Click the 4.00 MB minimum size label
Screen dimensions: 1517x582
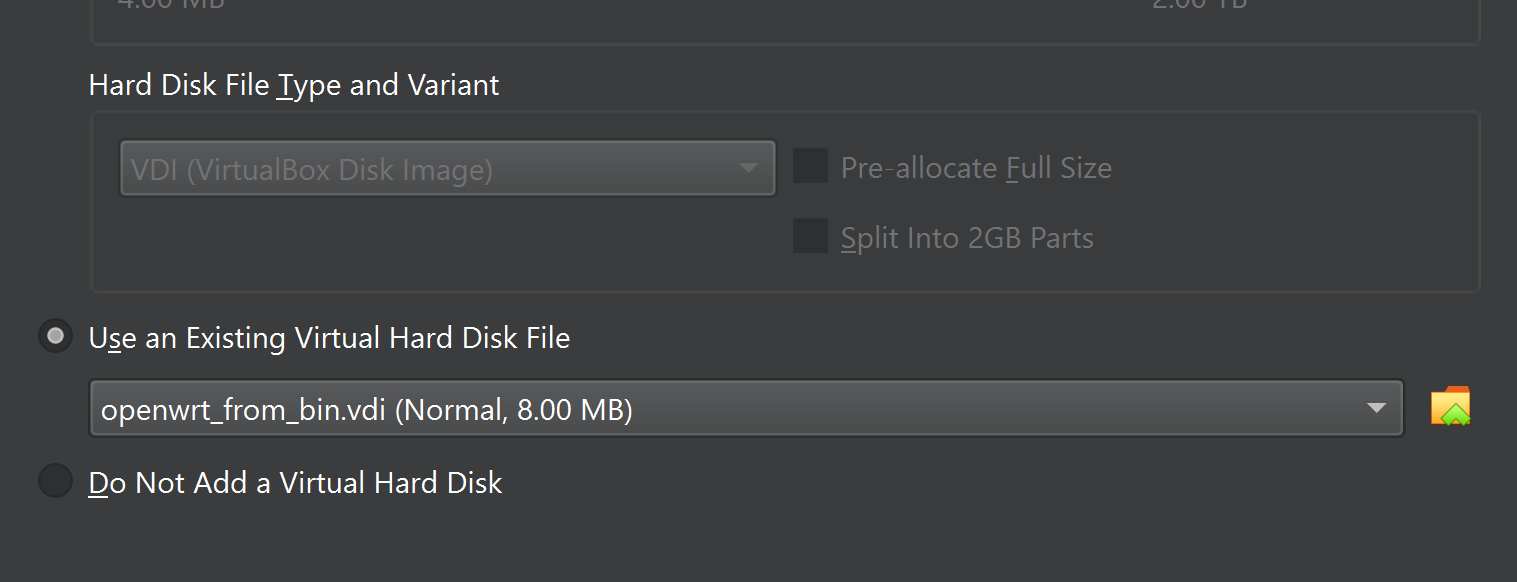pos(171,4)
